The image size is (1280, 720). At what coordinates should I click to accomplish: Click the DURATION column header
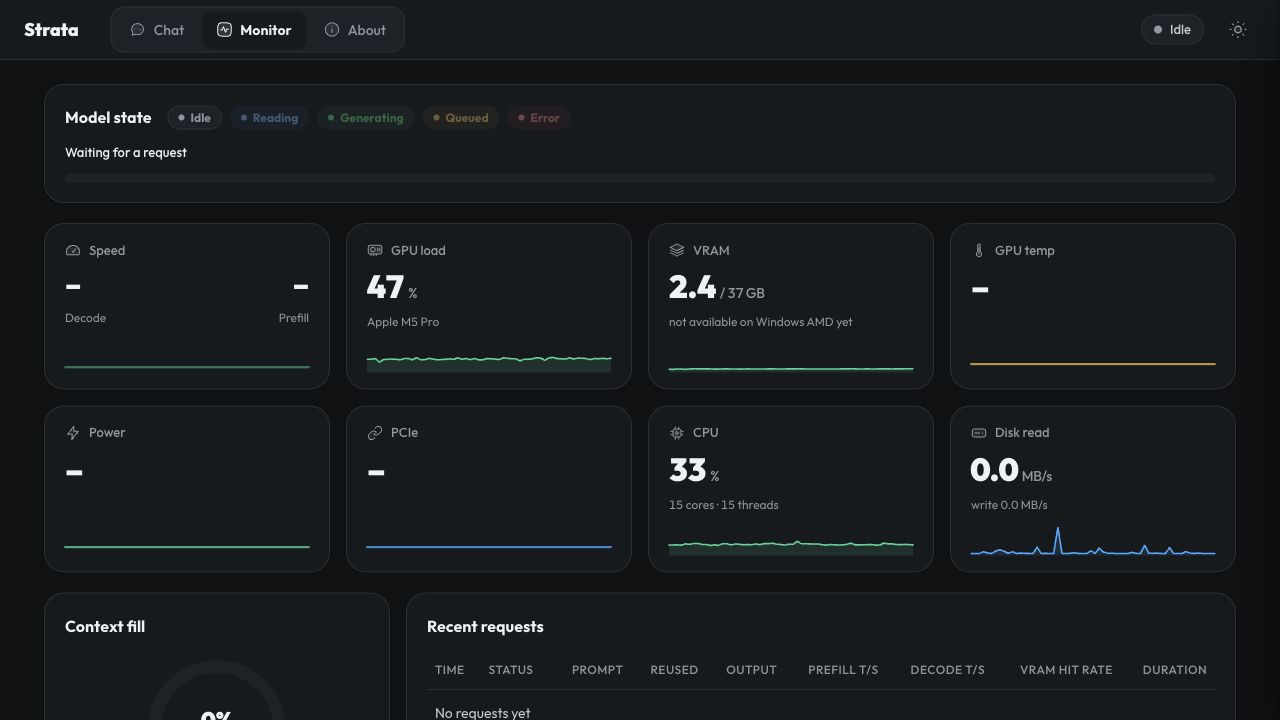coord(1175,670)
